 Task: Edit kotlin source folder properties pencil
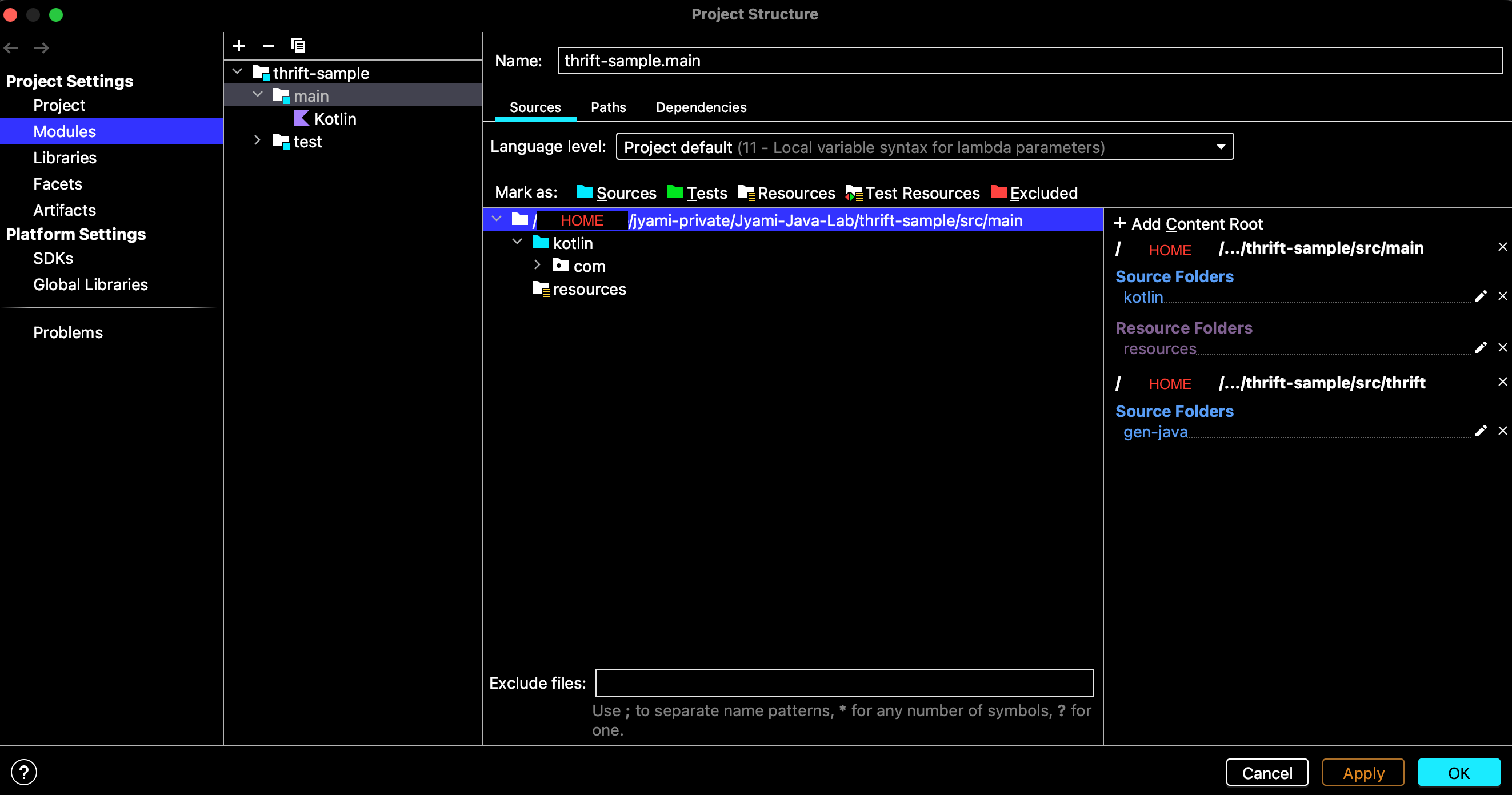[x=1481, y=296]
